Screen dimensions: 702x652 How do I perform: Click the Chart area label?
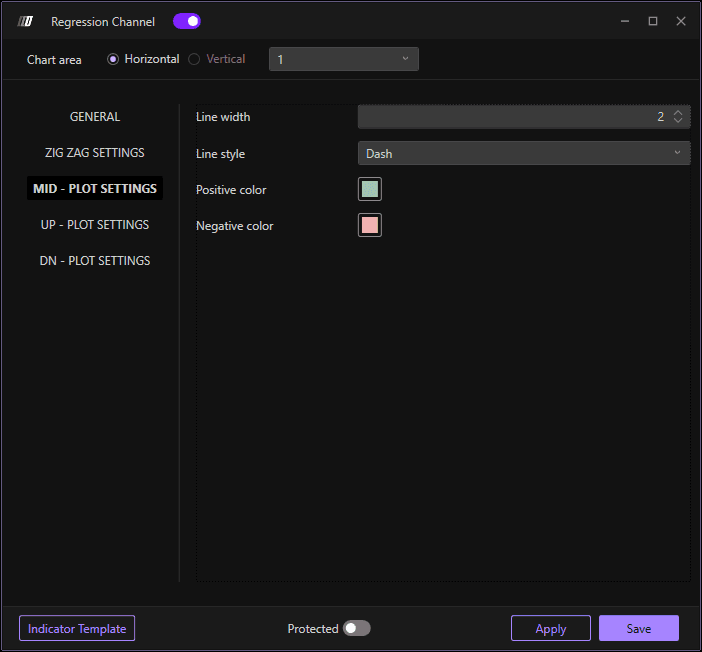54,60
